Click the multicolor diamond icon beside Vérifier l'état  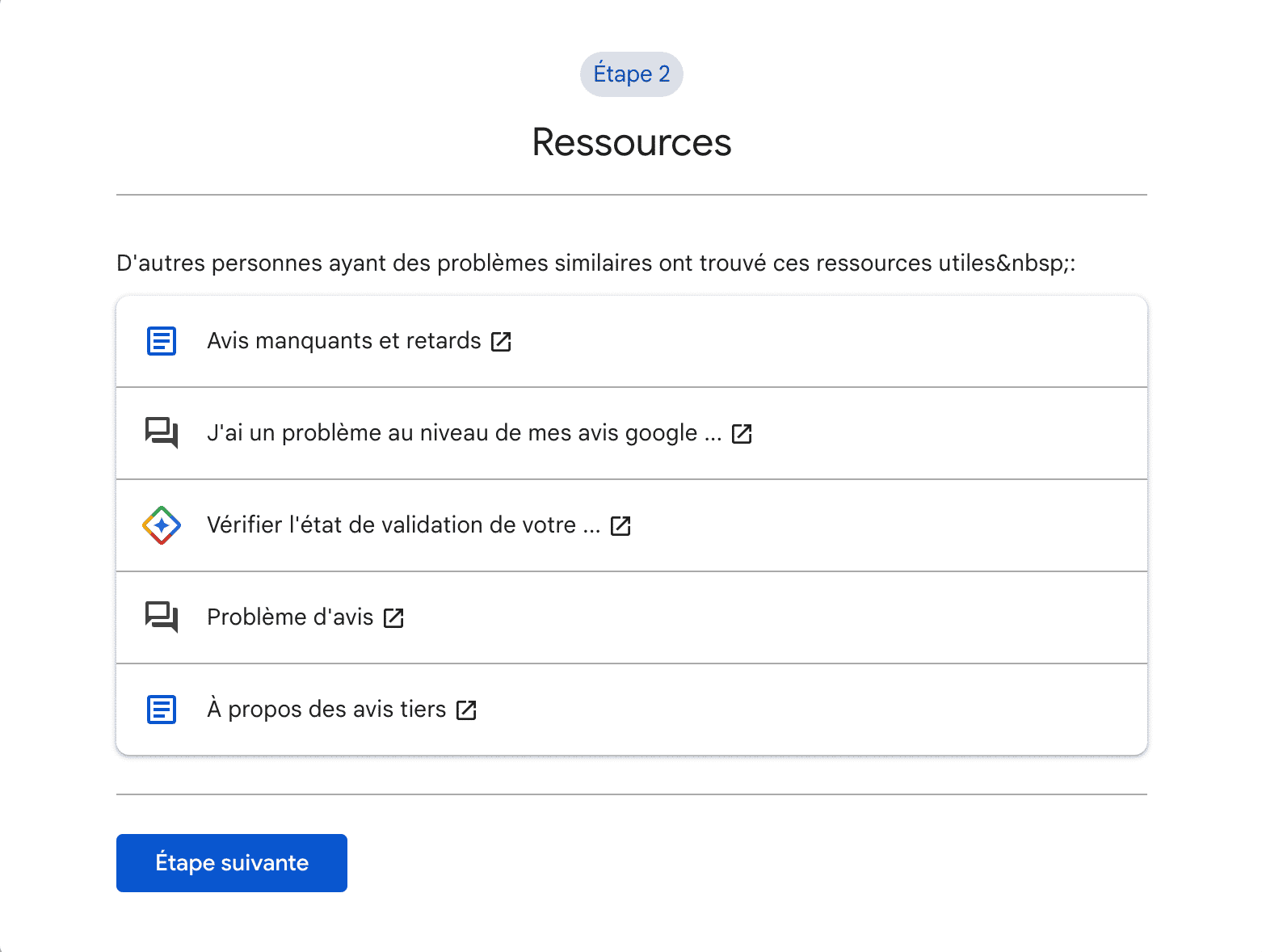coord(162,525)
